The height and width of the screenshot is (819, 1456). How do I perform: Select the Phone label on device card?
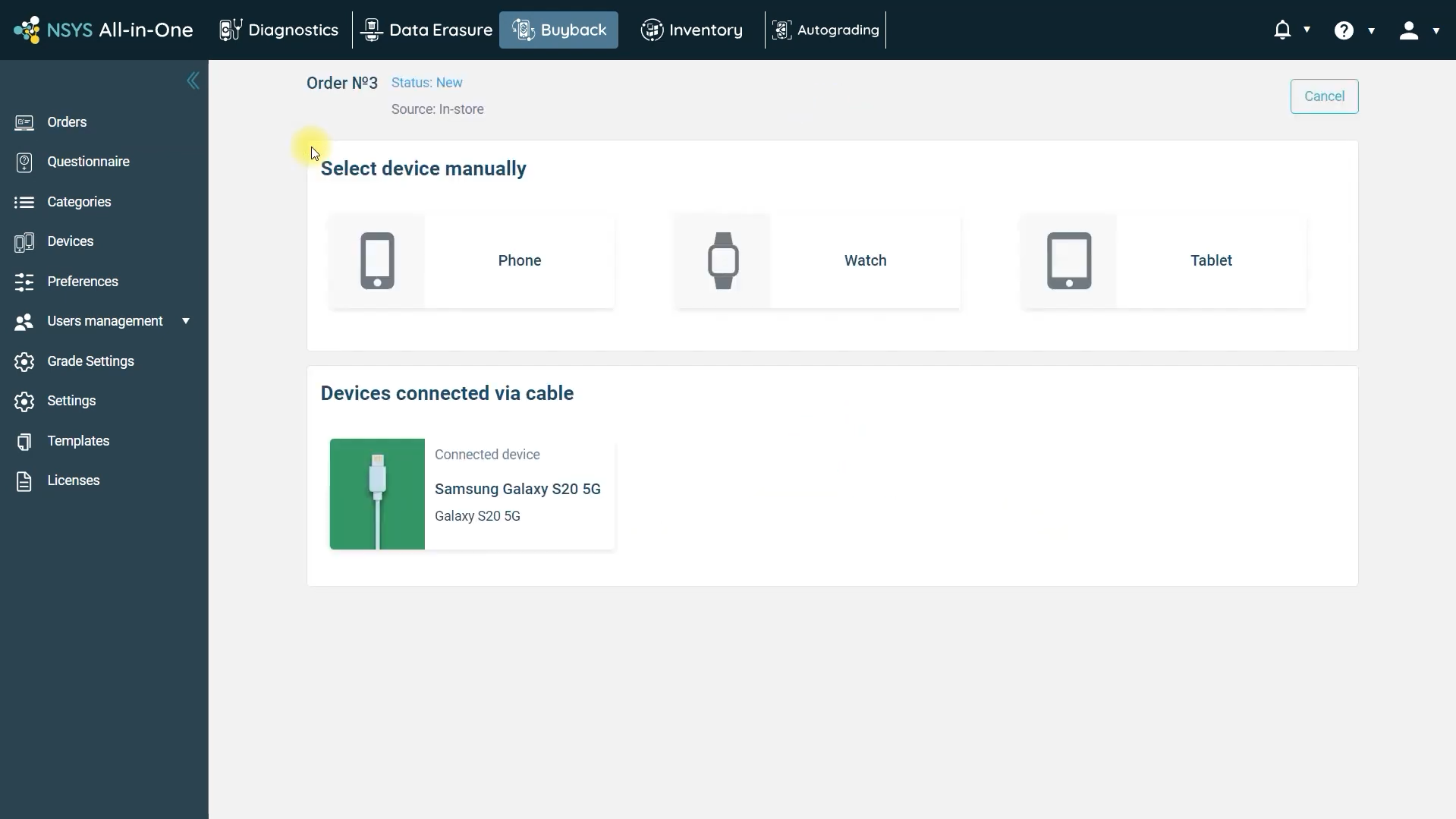520,260
